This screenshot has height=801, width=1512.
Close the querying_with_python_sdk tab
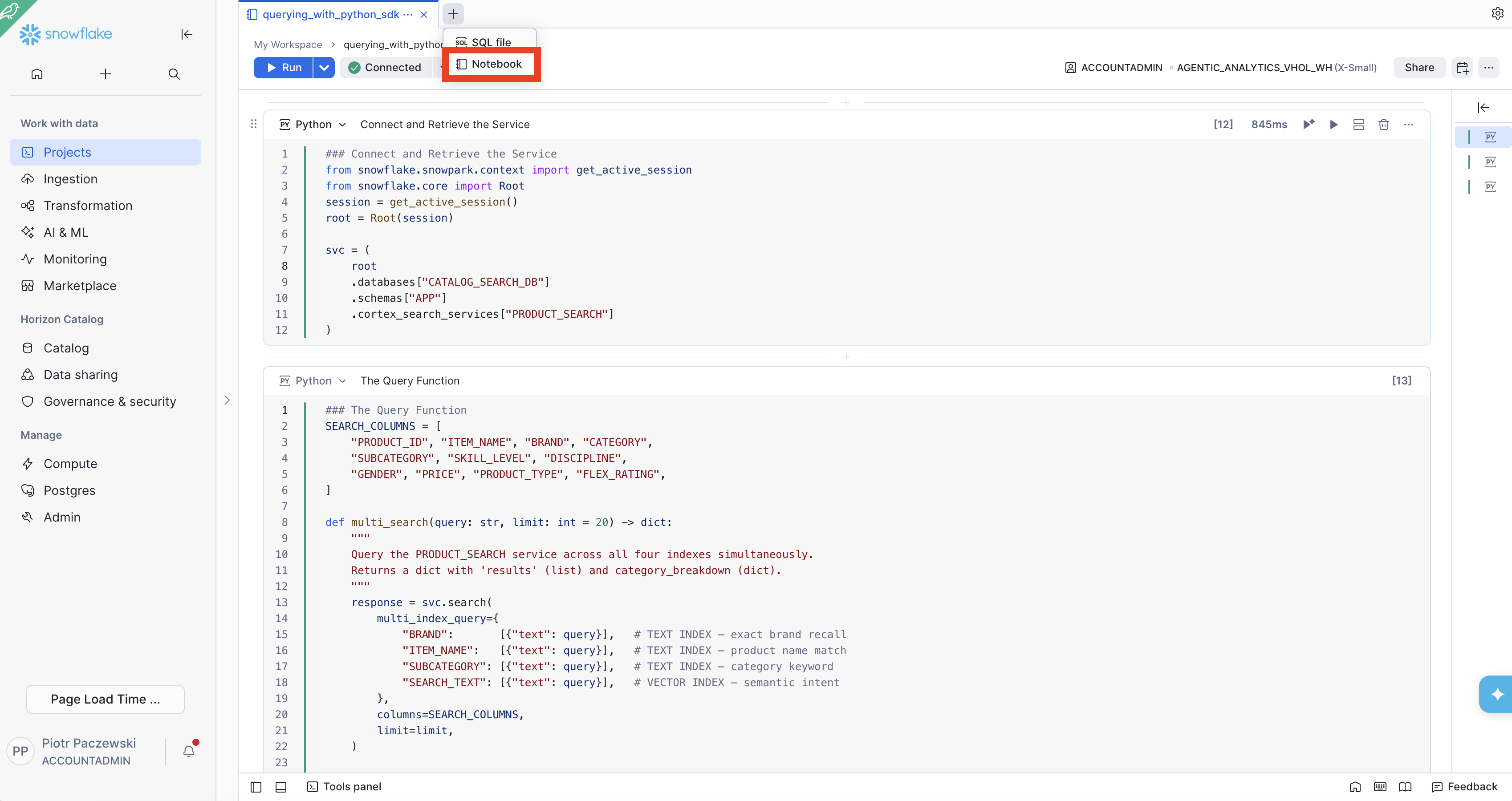(424, 15)
